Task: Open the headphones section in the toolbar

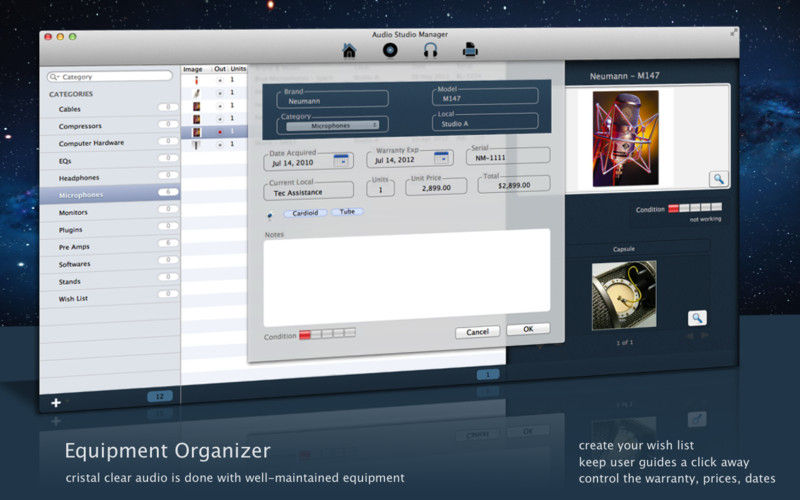Action: (x=431, y=51)
